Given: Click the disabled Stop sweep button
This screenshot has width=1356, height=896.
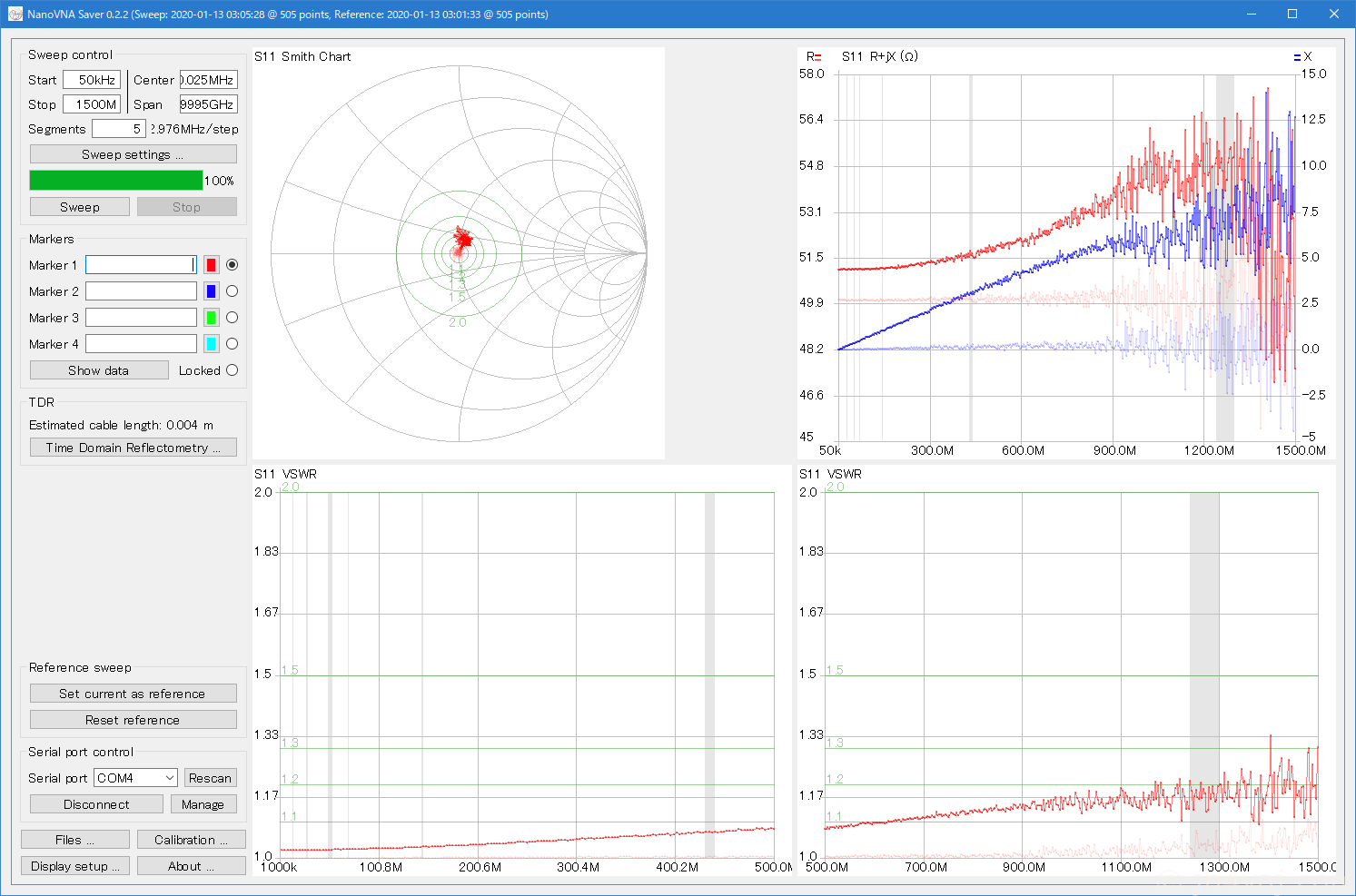Looking at the screenshot, I should tap(187, 207).
